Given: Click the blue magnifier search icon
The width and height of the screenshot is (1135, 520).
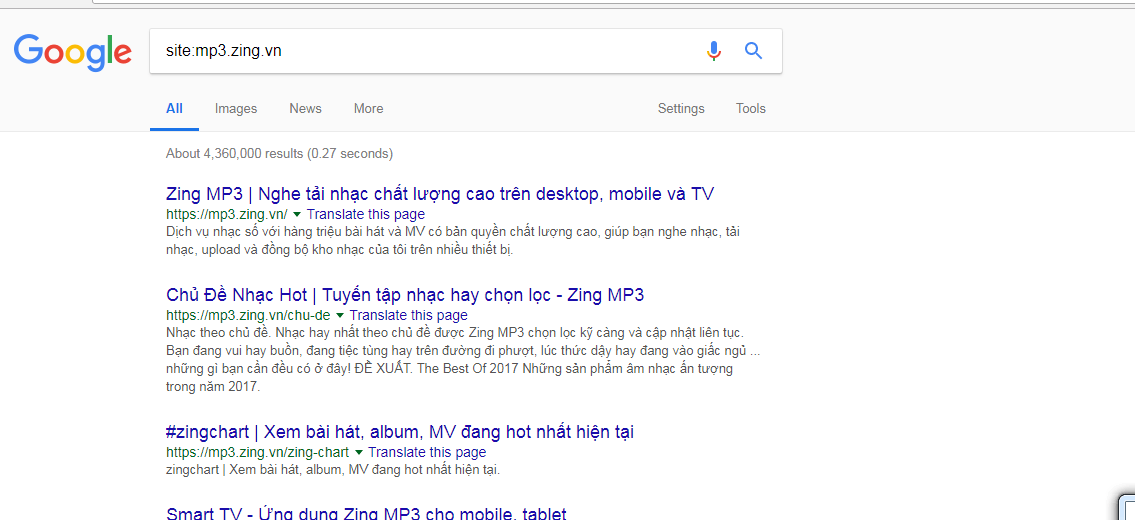Looking at the screenshot, I should (x=754, y=51).
